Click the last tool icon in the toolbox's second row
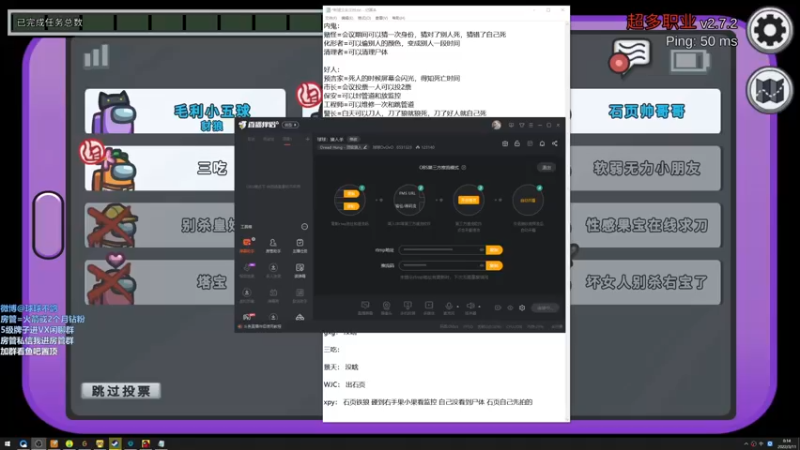This screenshot has width=800, height=450. (x=299, y=269)
